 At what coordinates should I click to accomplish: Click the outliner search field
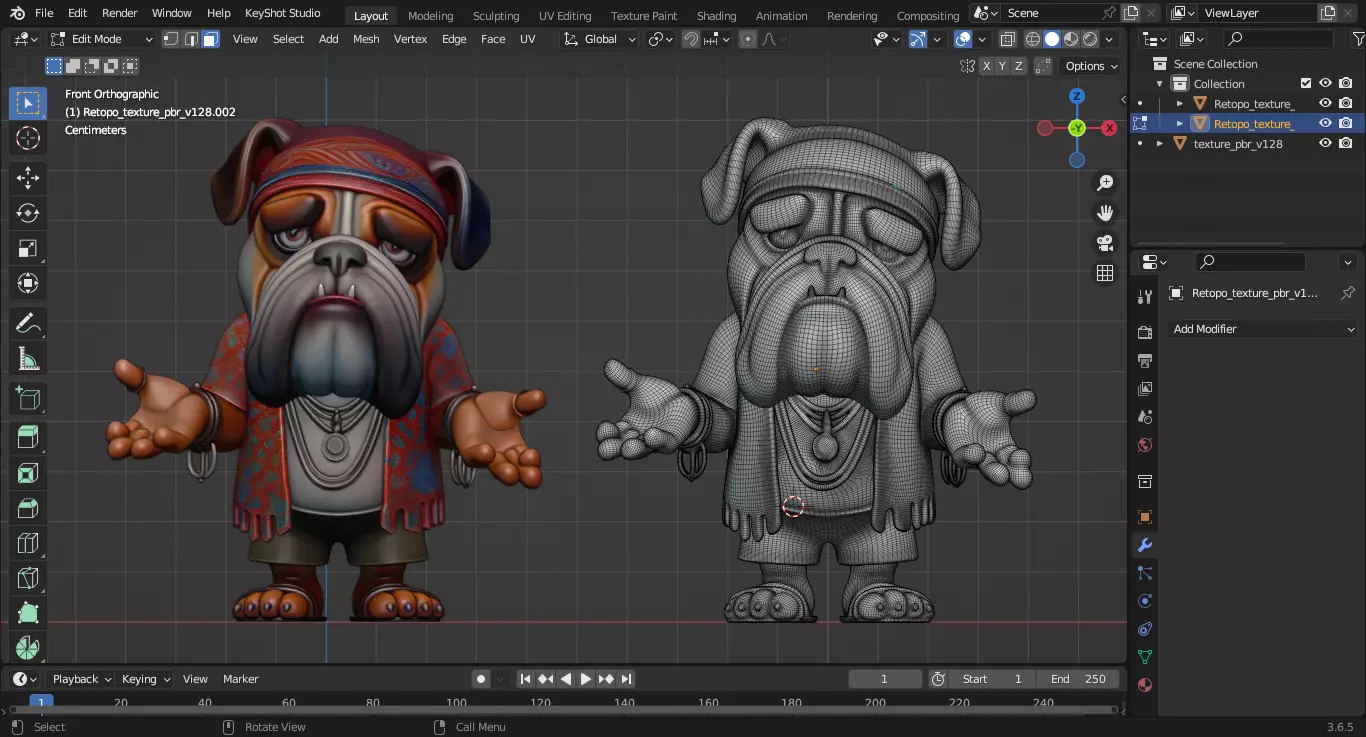(x=1279, y=39)
